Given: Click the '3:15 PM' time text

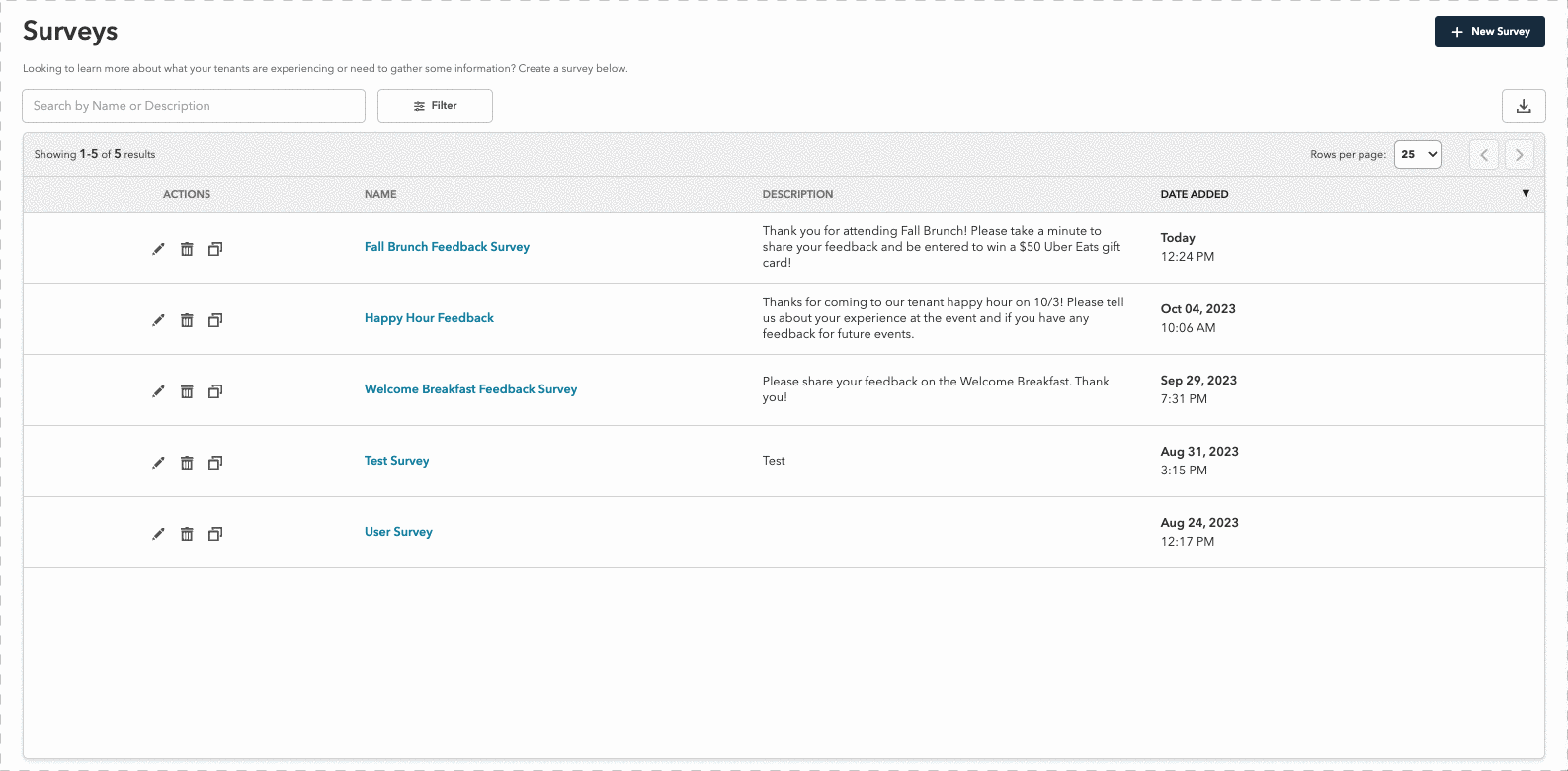Looking at the screenshot, I should click(x=1184, y=471).
